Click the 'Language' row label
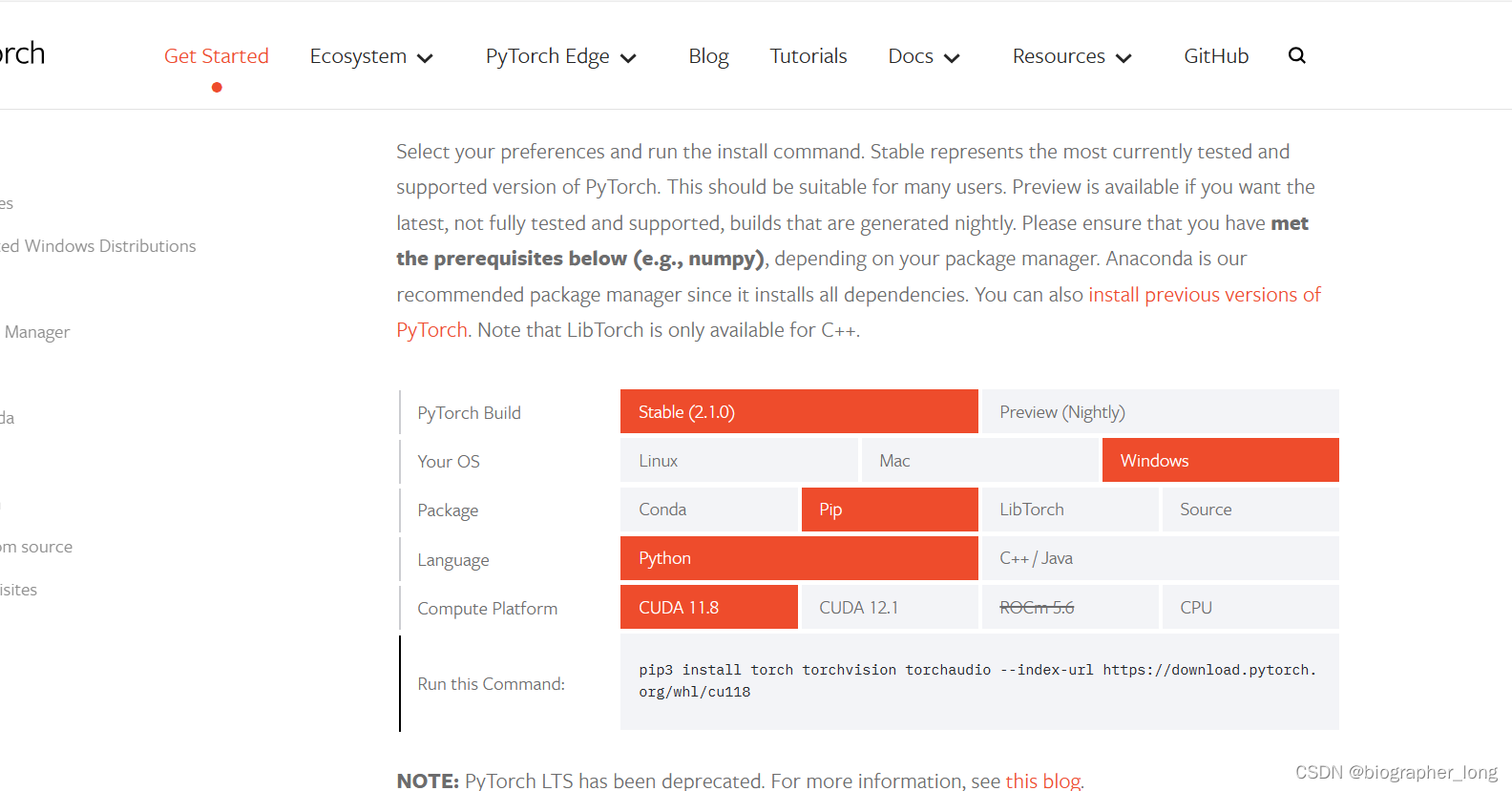 coord(453,560)
